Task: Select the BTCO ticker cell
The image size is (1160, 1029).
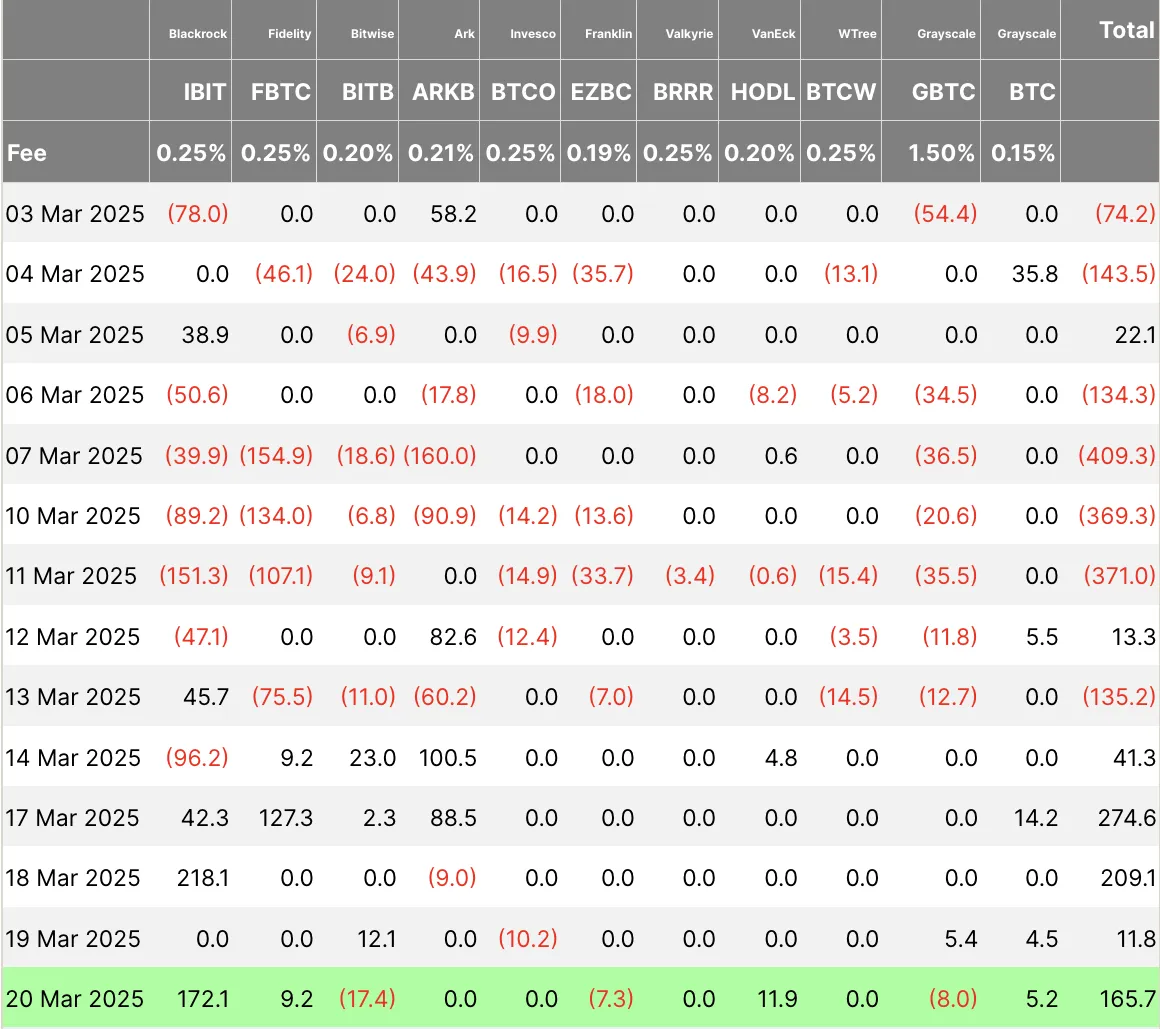Action: [522, 92]
